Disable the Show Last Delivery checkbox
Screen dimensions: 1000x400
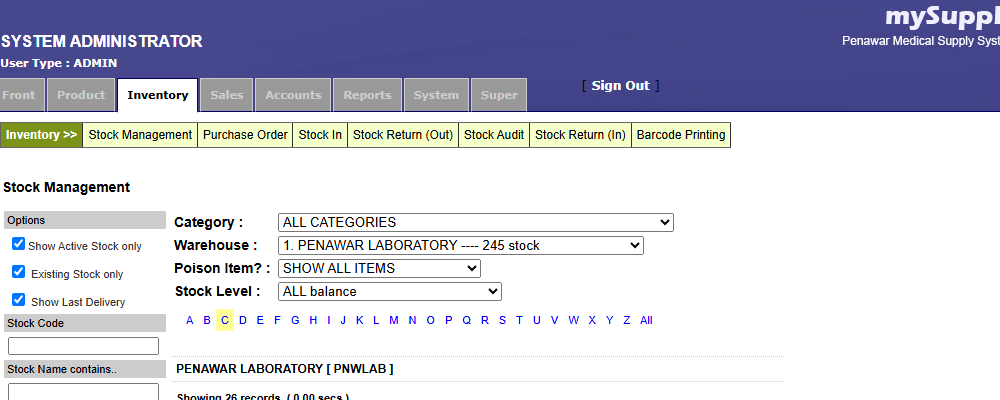pyautogui.click(x=18, y=300)
